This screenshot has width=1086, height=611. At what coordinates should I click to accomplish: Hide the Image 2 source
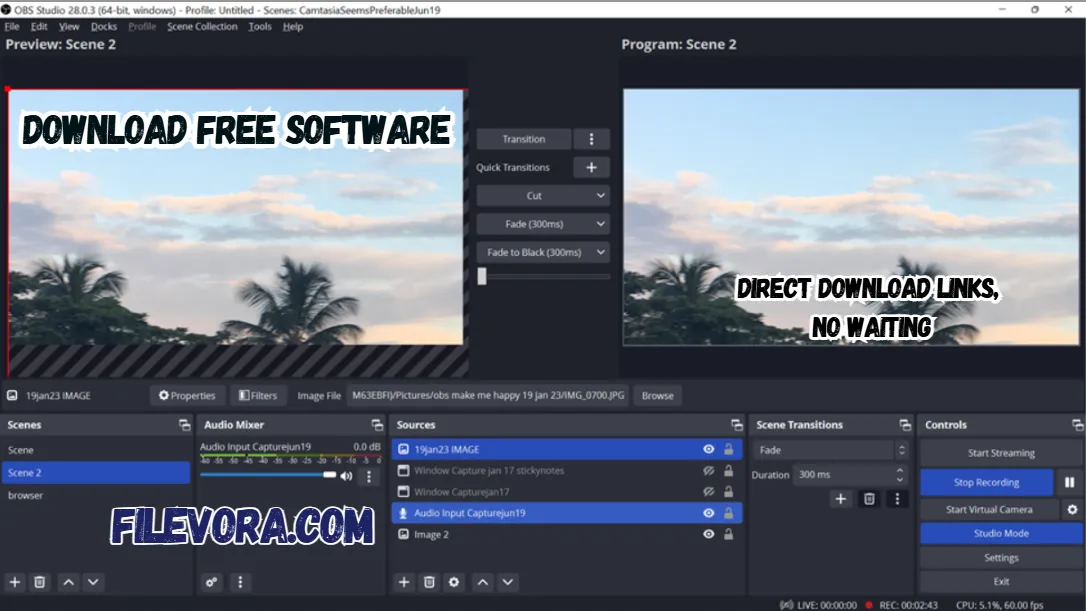tap(709, 534)
